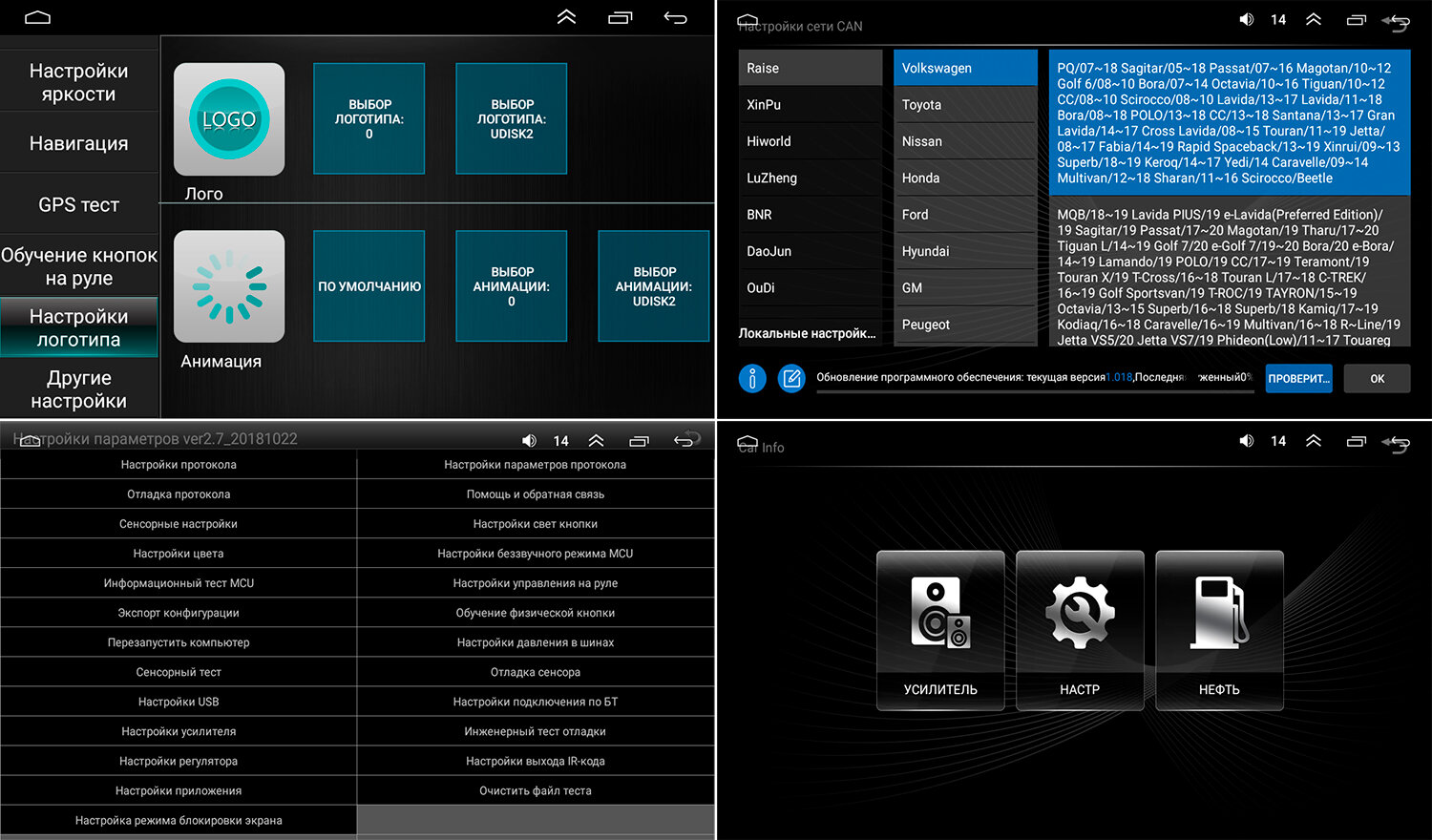
Task: Select LuZheng CAN adapter
Action: (811, 178)
